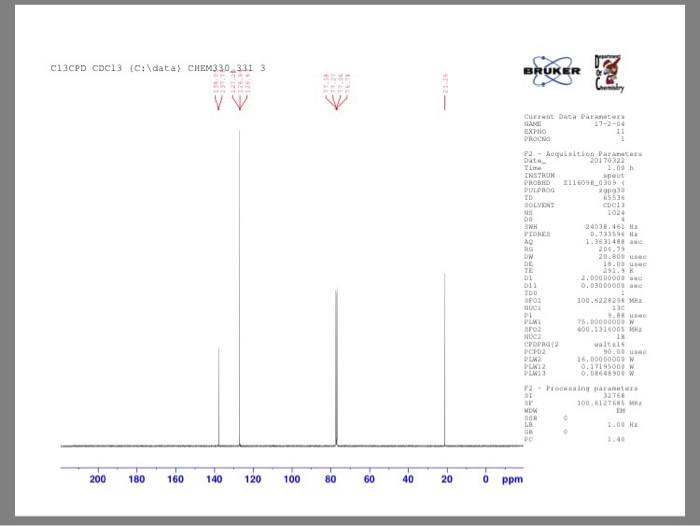Image resolution: width=700 pixels, height=526 pixels.
Task: Click the FIDRES value '0.733596'
Action: (607, 234)
